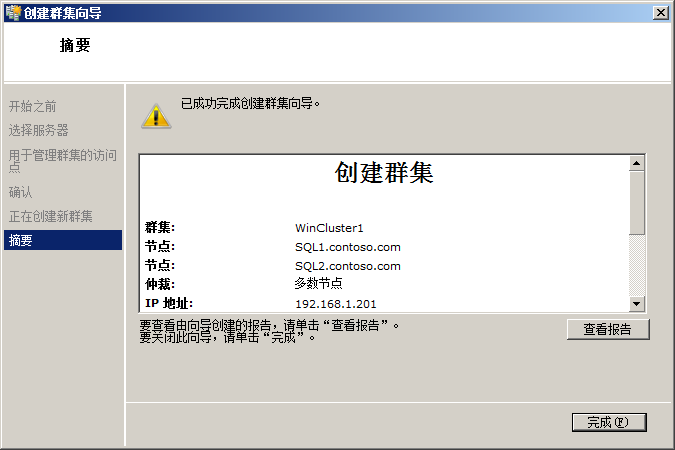Select the 选择服务器 step in the sidebar

coord(39,130)
